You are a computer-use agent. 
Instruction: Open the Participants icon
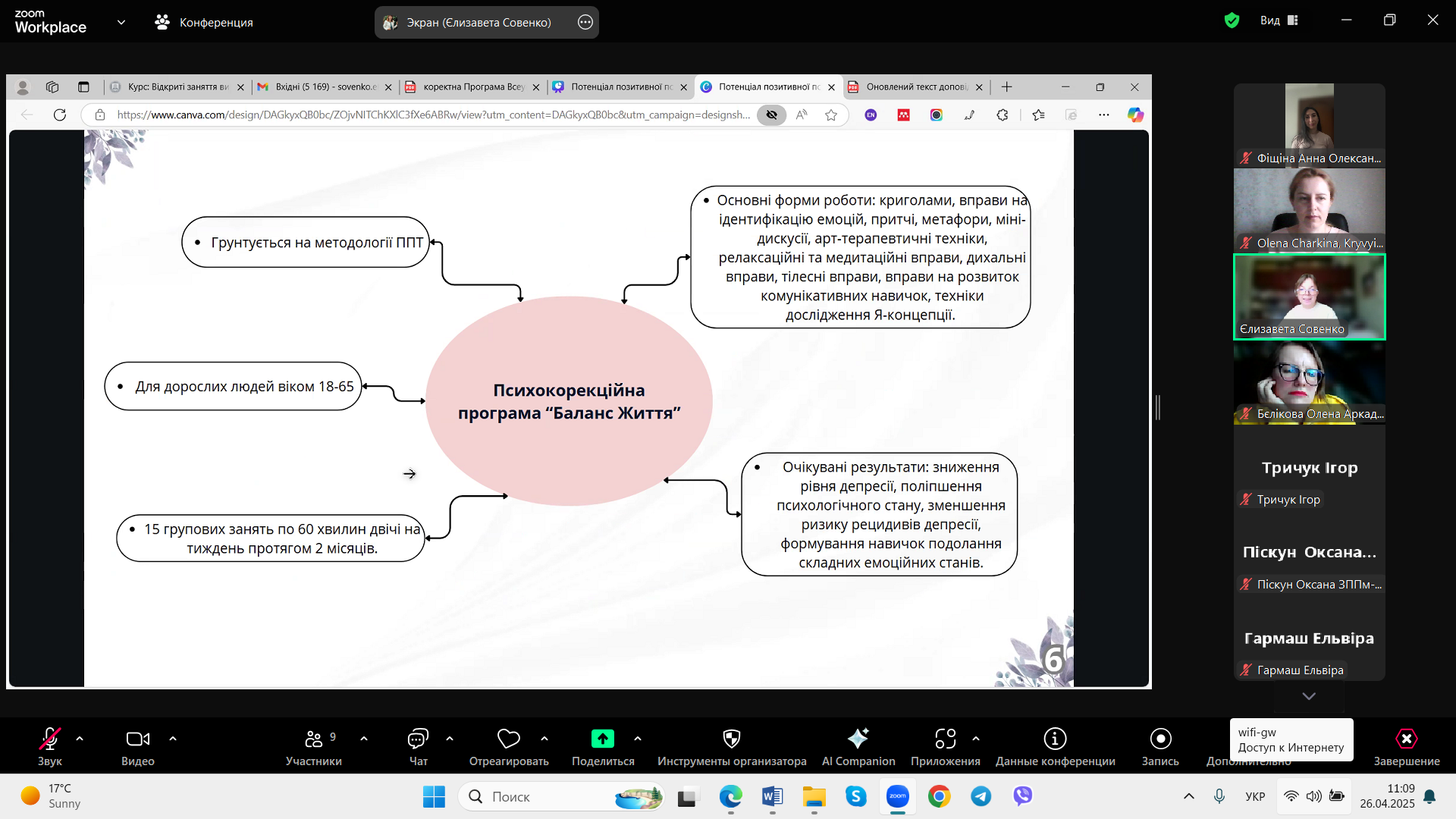coord(314,739)
